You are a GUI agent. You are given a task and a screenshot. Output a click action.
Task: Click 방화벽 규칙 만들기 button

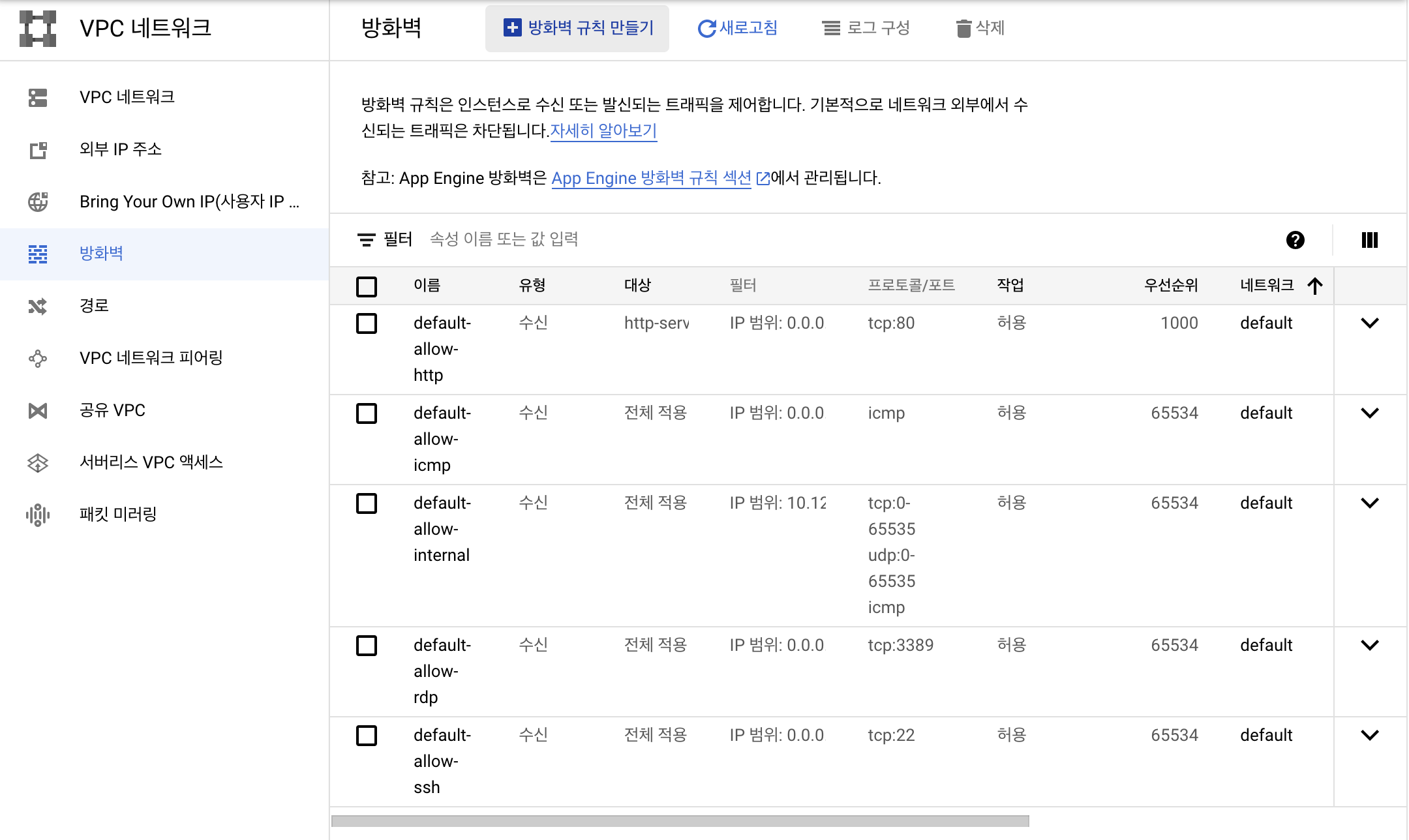pyautogui.click(x=577, y=28)
